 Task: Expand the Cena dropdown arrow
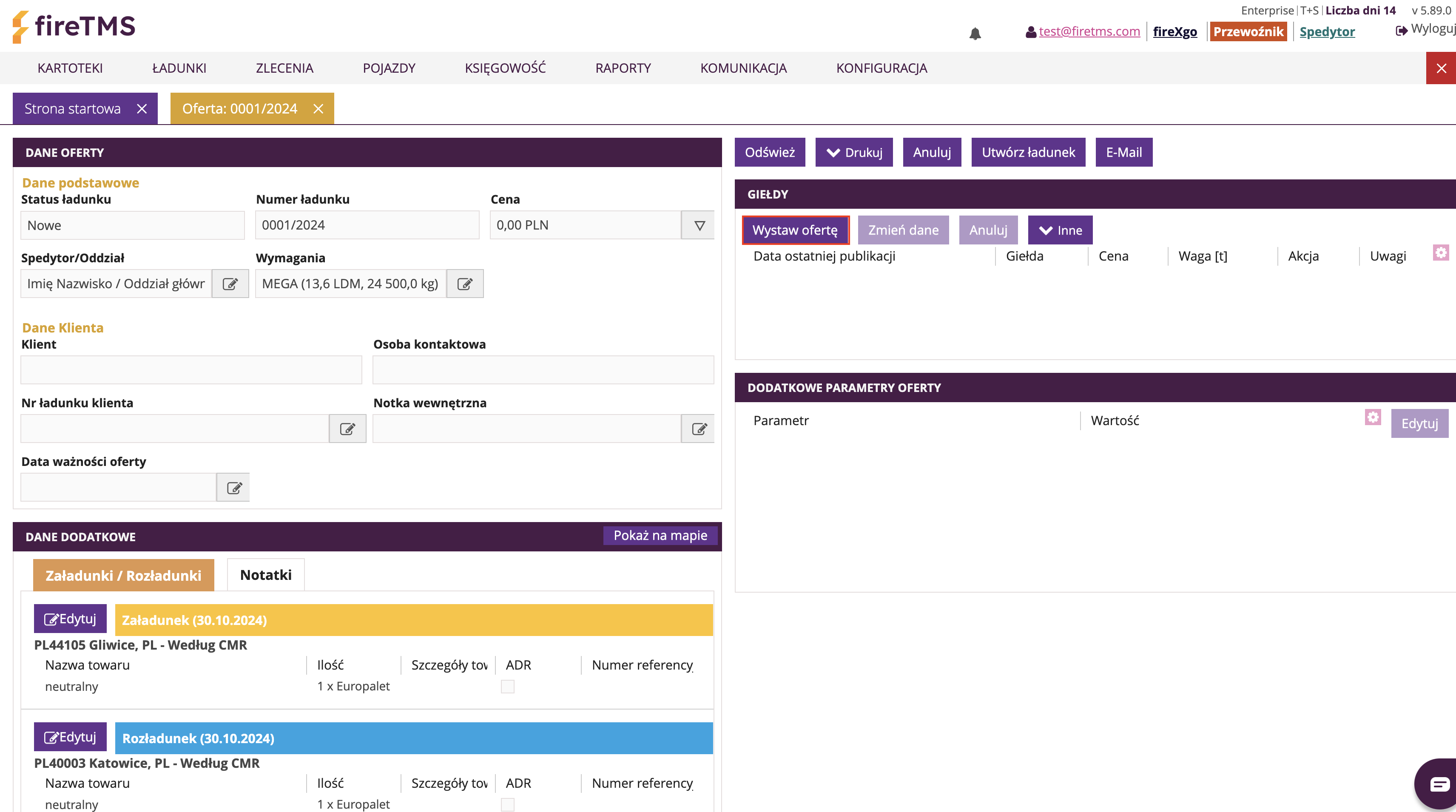point(699,225)
